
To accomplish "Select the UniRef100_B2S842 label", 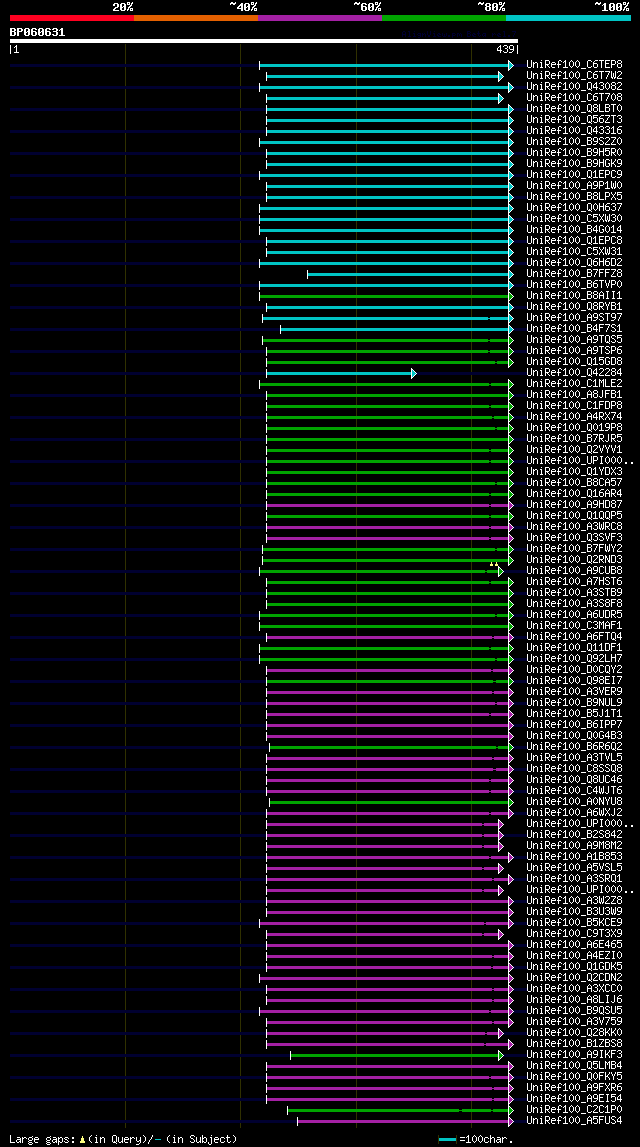I will click(574, 835).
